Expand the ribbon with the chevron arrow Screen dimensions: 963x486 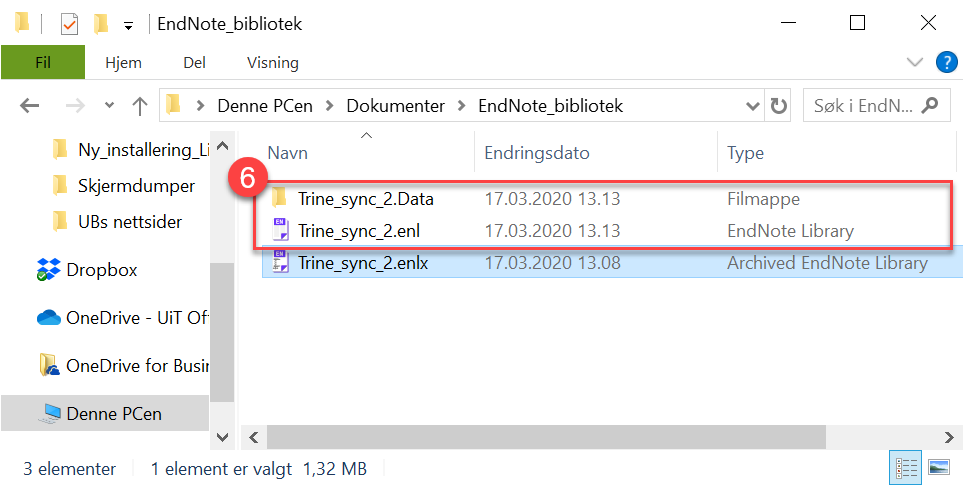(x=914, y=62)
